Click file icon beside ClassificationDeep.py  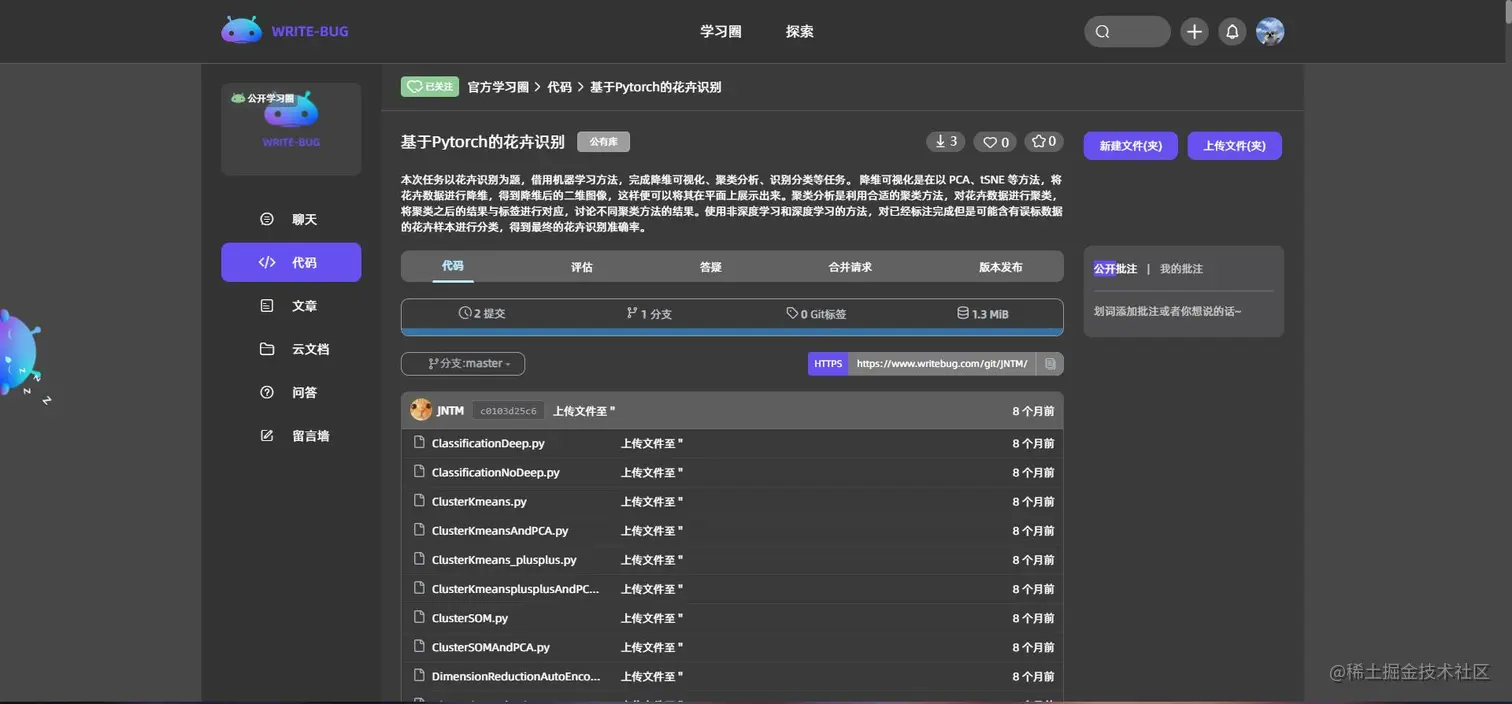(420, 442)
